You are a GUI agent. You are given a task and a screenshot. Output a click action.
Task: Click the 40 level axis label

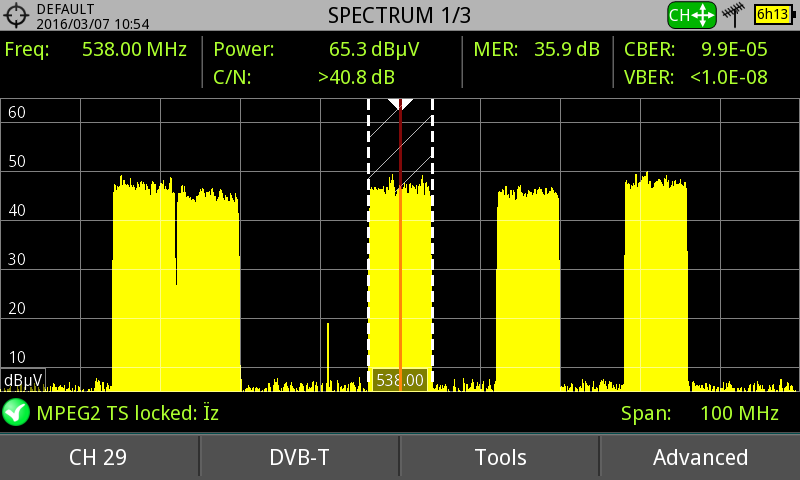click(x=17, y=210)
